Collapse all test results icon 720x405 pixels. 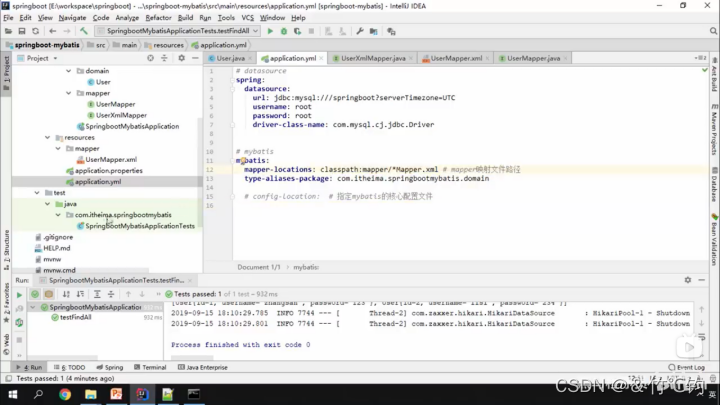(x=111, y=294)
